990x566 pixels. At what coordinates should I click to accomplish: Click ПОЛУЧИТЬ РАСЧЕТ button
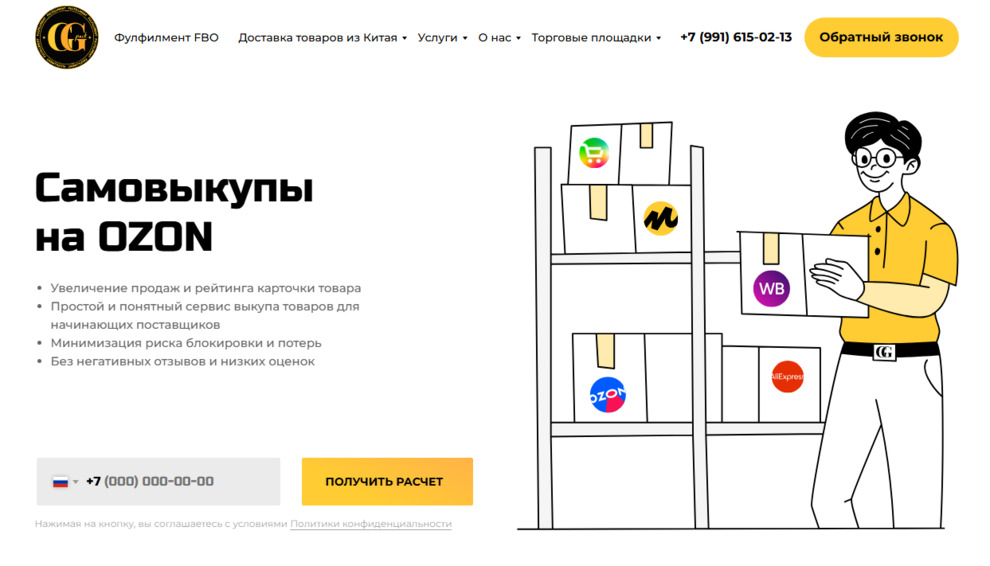point(387,481)
